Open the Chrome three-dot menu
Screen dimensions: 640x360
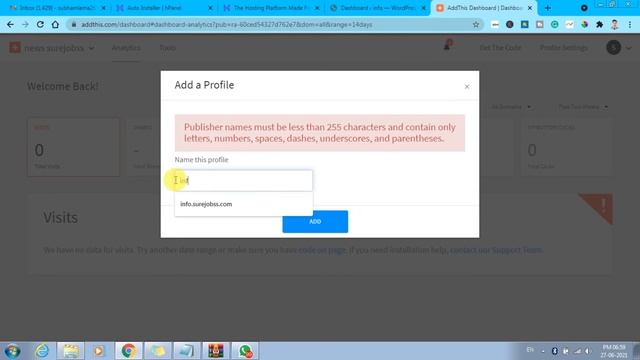click(x=630, y=24)
